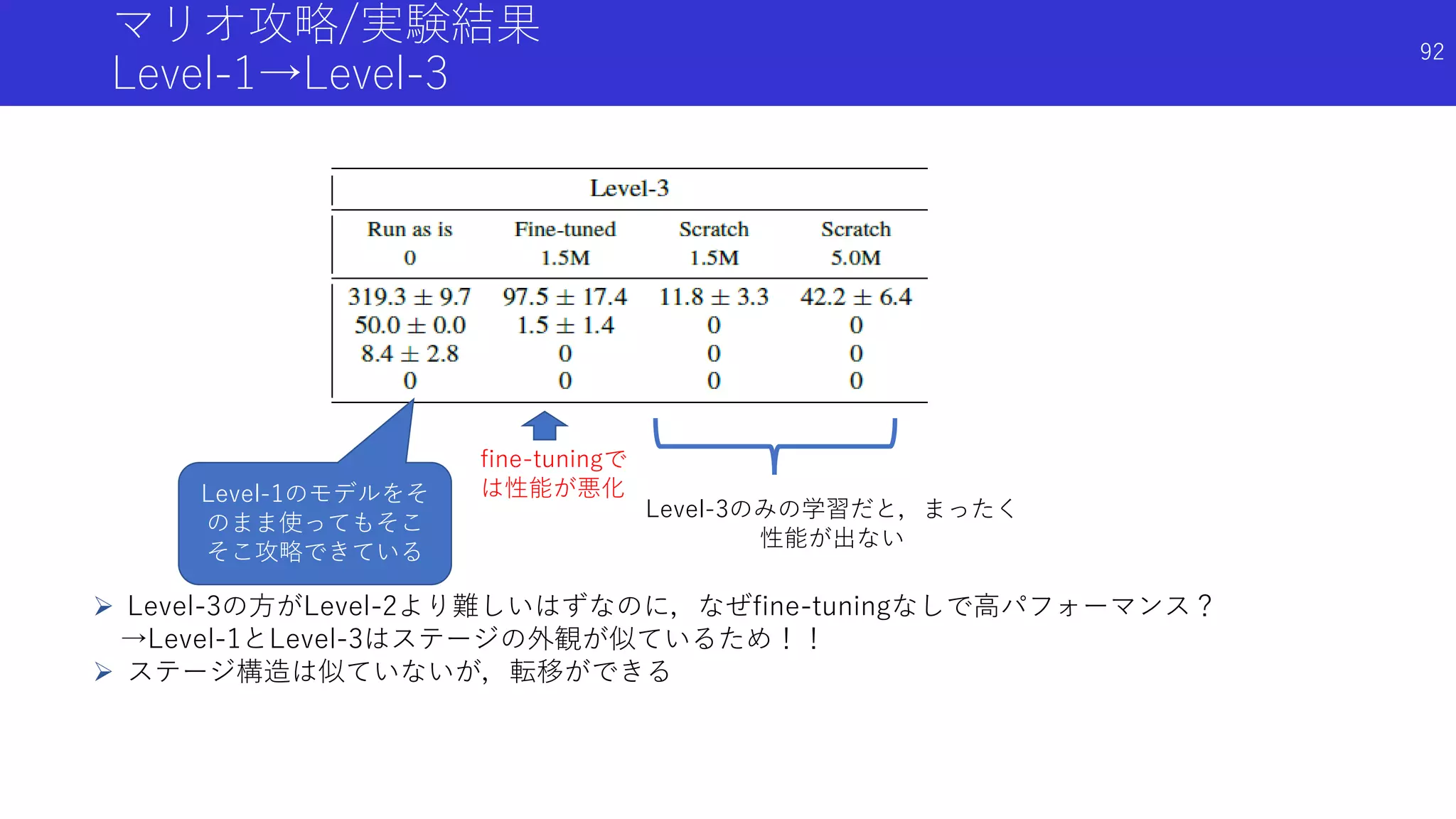Click the arrow bullet before Level-3の方がLevel-2より
The width and height of the screenshot is (1456, 819).
(104, 606)
